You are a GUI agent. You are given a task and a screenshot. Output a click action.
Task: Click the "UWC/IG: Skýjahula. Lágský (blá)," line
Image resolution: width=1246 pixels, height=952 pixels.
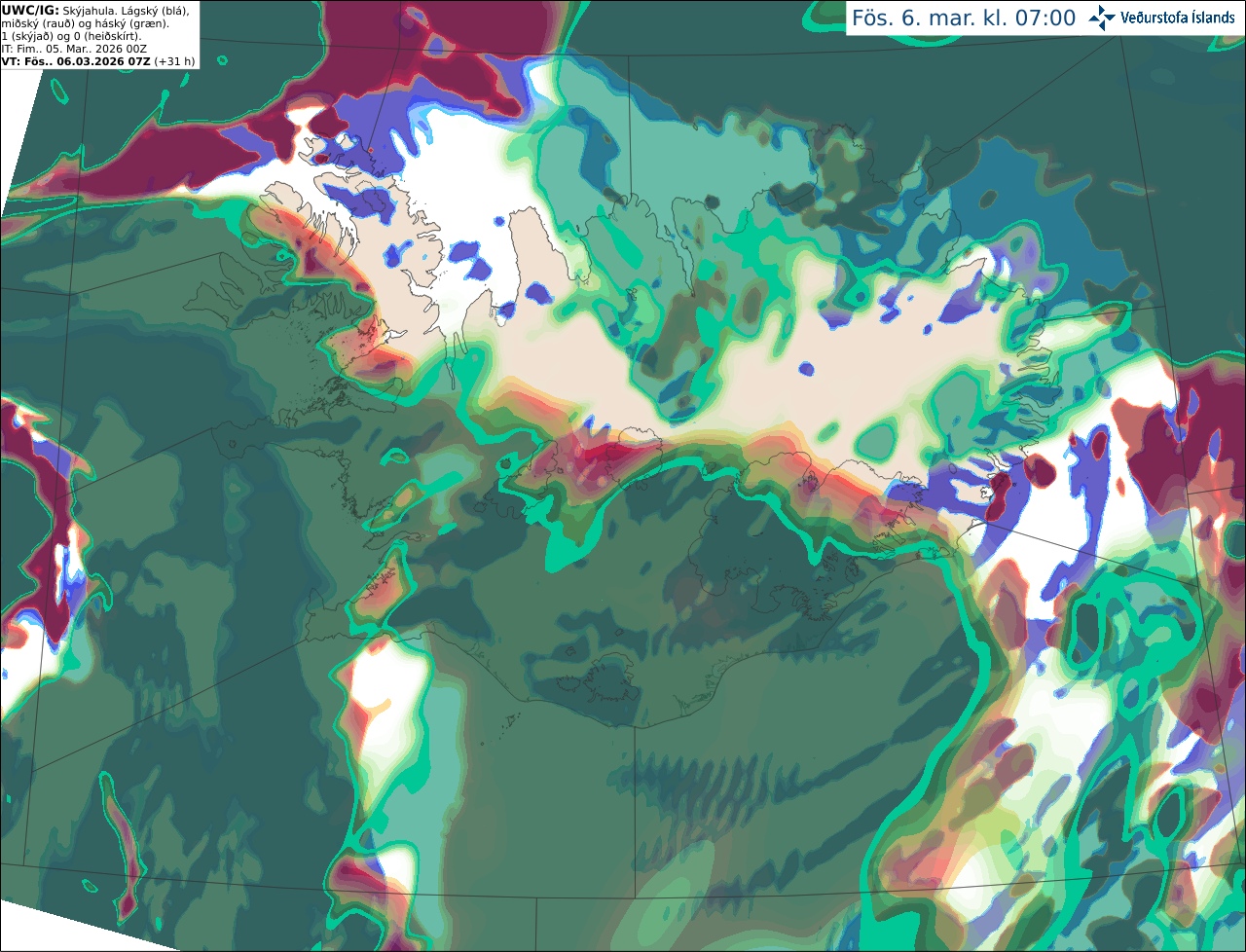point(95,10)
